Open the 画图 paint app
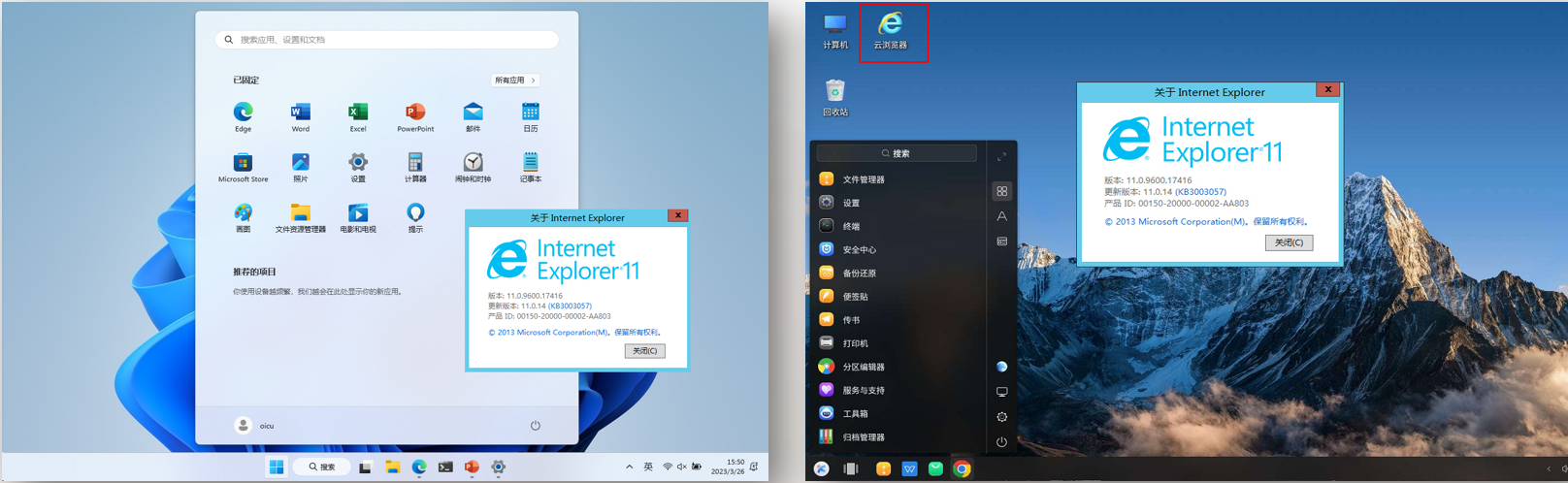The image size is (1568, 483). pos(243,214)
